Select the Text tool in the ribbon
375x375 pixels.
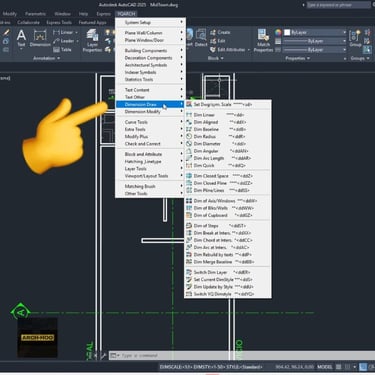pyautogui.click(x=21, y=38)
